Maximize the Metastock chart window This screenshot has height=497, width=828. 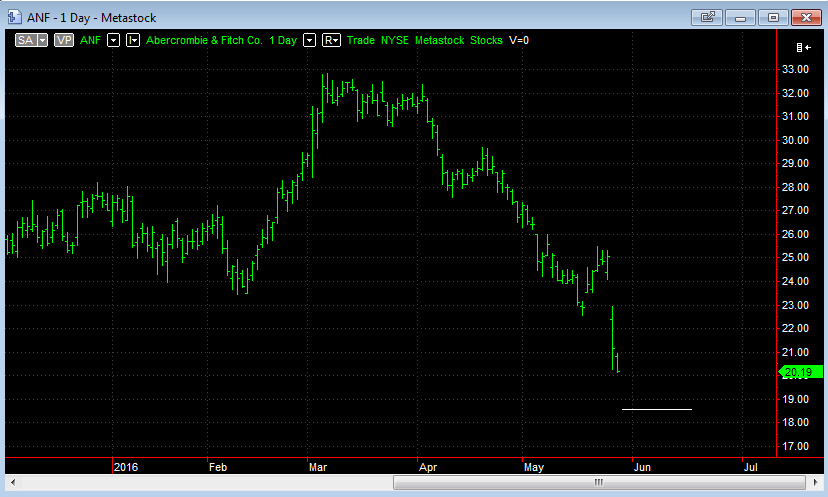tap(773, 17)
